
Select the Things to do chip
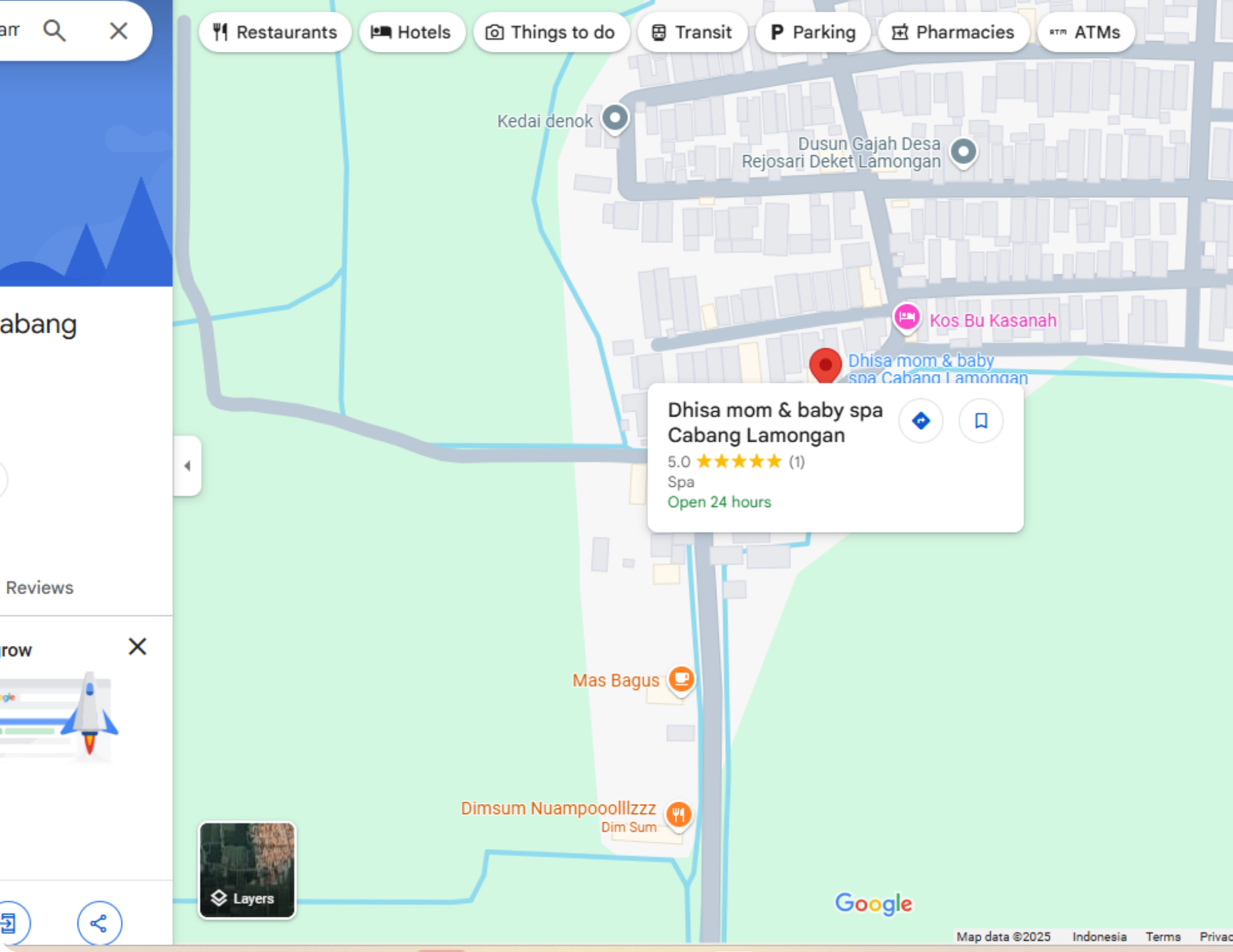(551, 32)
